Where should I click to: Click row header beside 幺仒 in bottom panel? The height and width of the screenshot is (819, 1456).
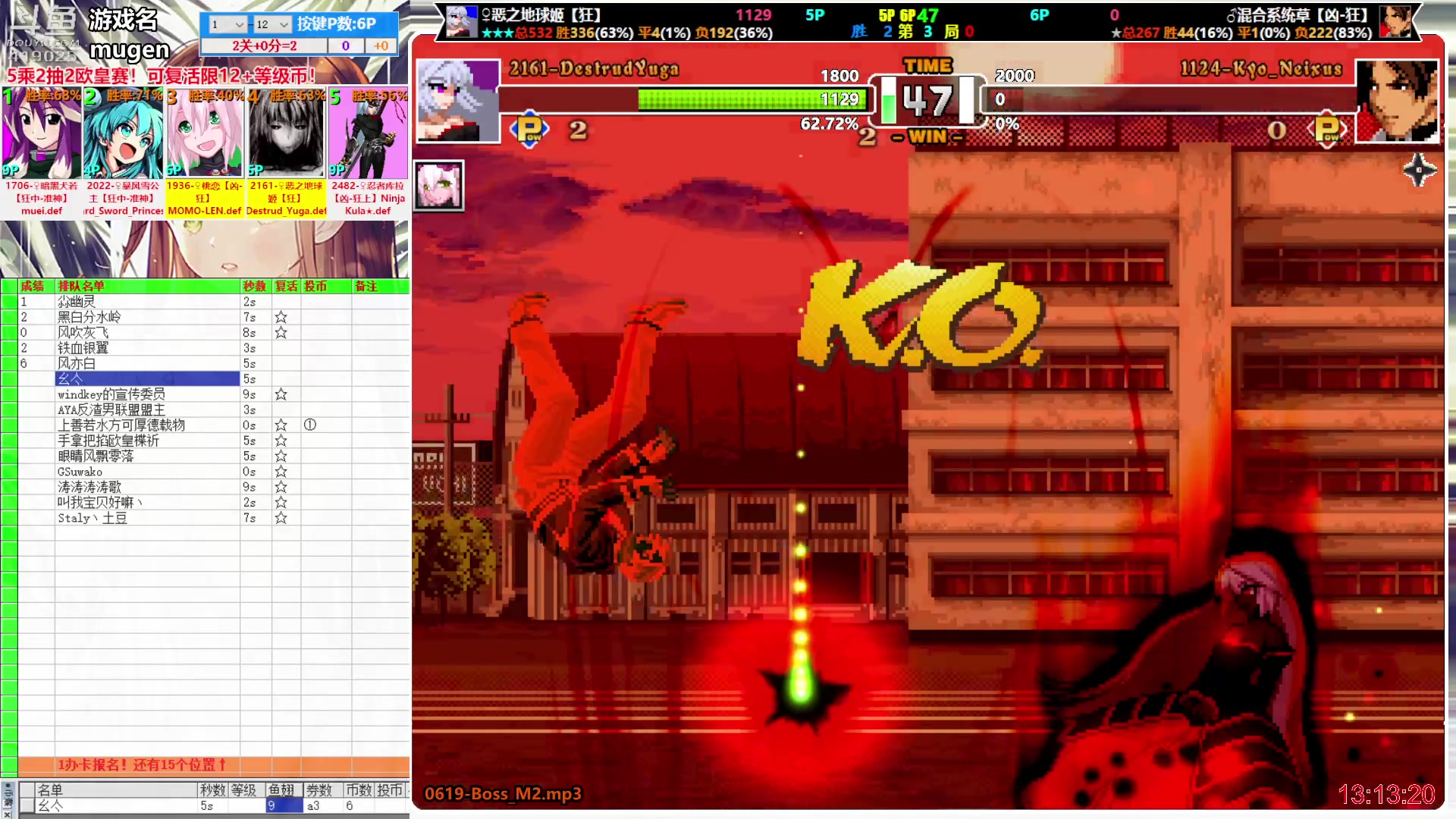pyautogui.click(x=27, y=806)
